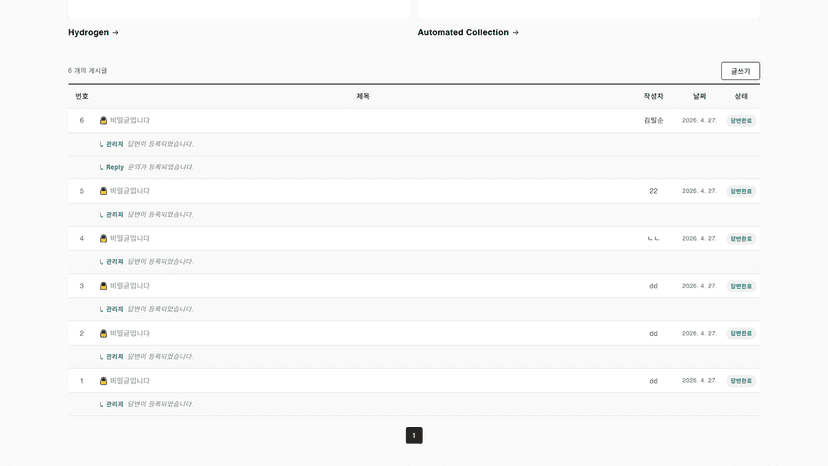
Task: Click the post number 4 cell
Action: pyautogui.click(x=82, y=239)
